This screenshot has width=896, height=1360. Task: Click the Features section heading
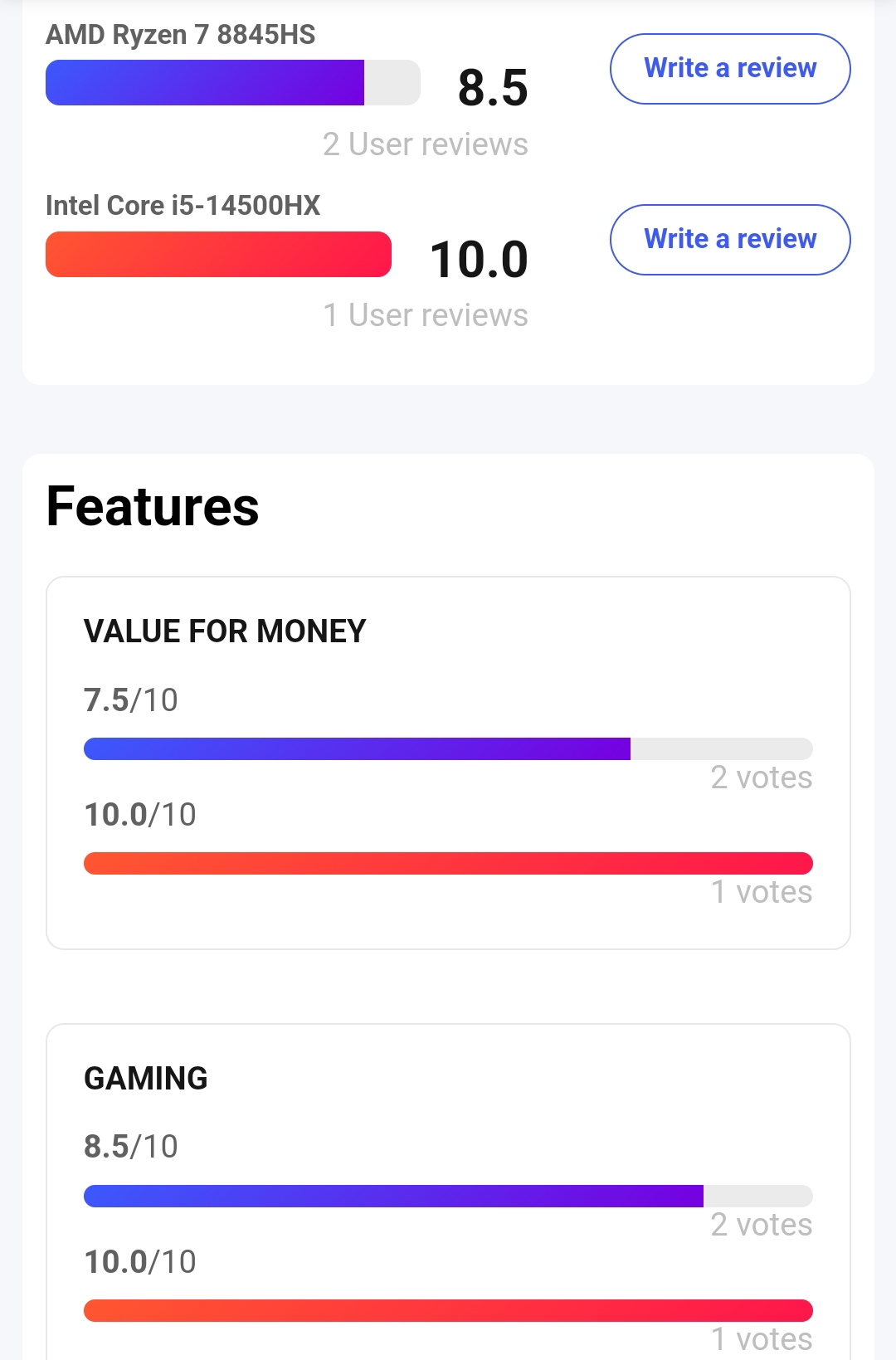(153, 506)
